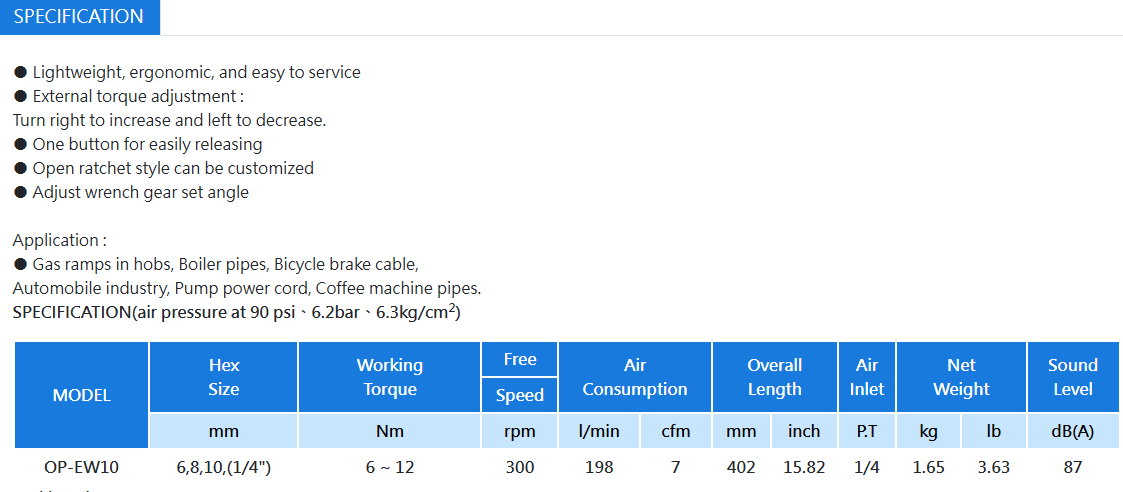Select the 15.82 inch length value
This screenshot has width=1123, height=492.
pos(804,468)
